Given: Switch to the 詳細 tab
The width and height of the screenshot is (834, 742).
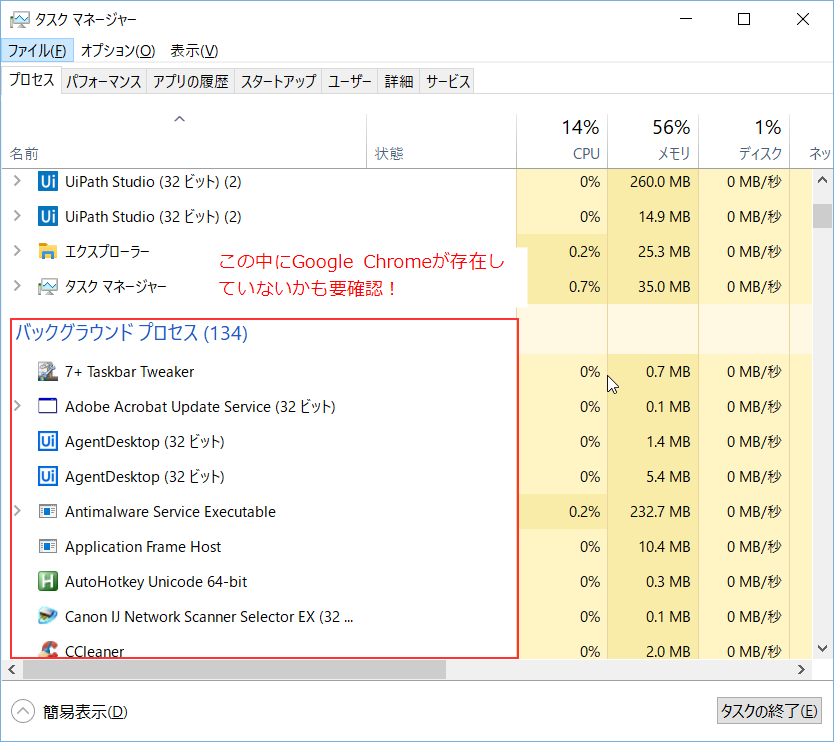Looking at the screenshot, I should [399, 81].
